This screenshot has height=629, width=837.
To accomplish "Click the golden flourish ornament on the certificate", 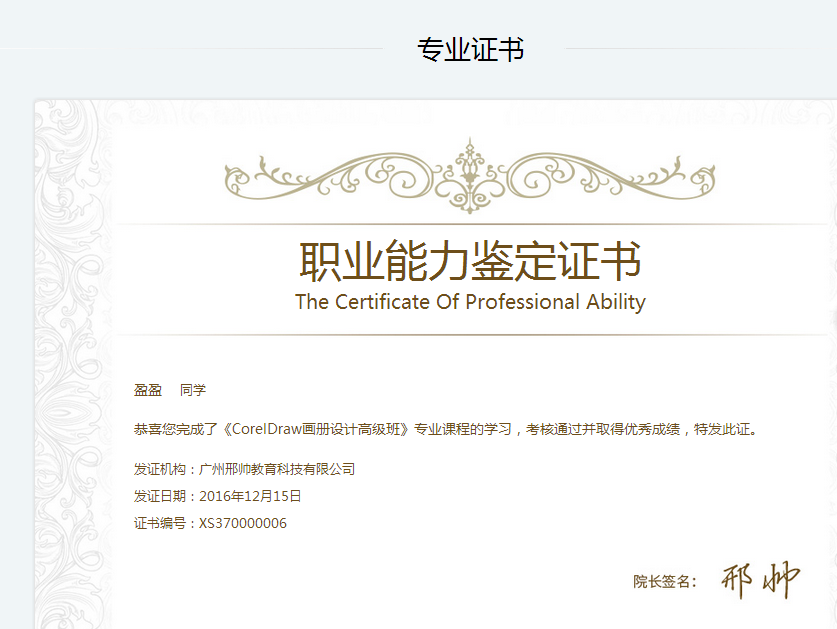I will coord(469,175).
